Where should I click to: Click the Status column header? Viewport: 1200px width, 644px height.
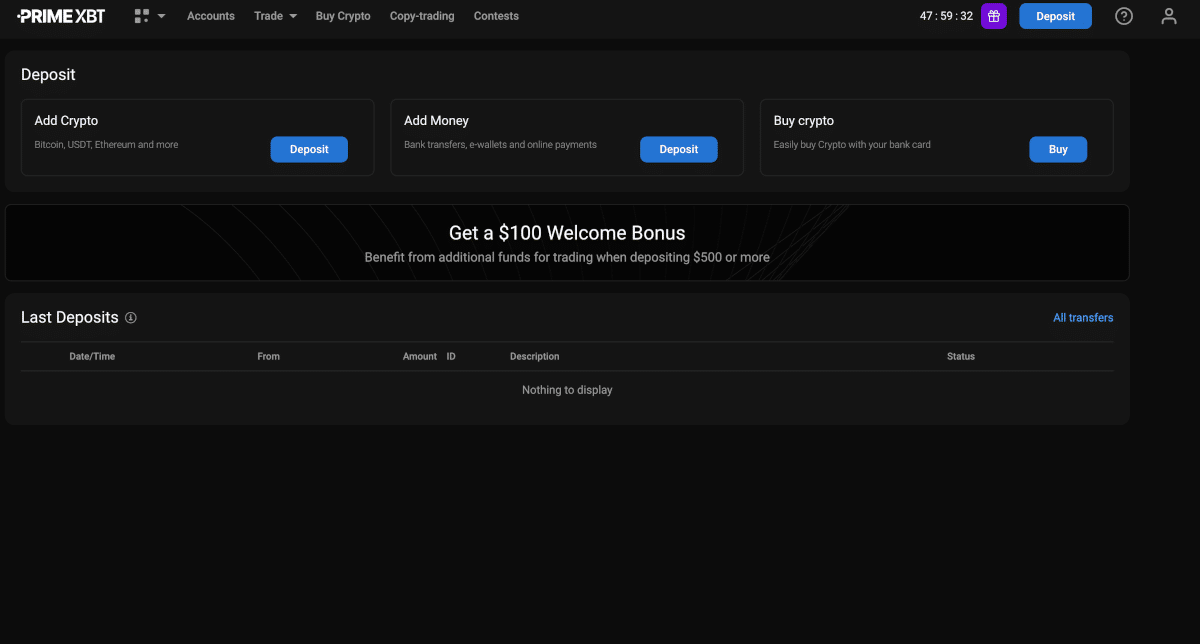pos(961,356)
